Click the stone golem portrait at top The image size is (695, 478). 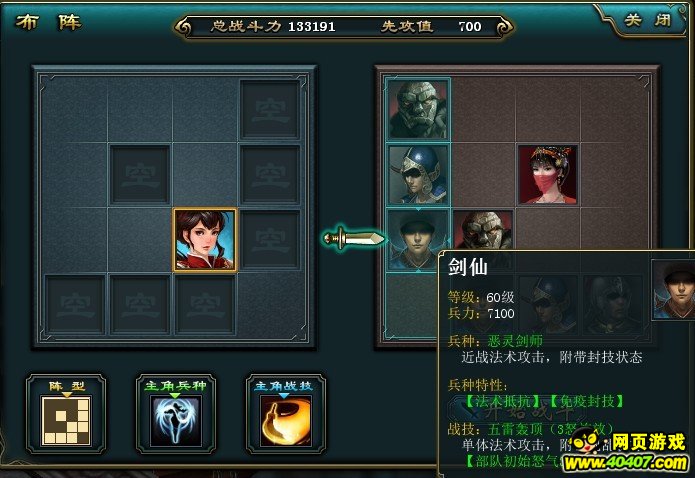click(418, 110)
